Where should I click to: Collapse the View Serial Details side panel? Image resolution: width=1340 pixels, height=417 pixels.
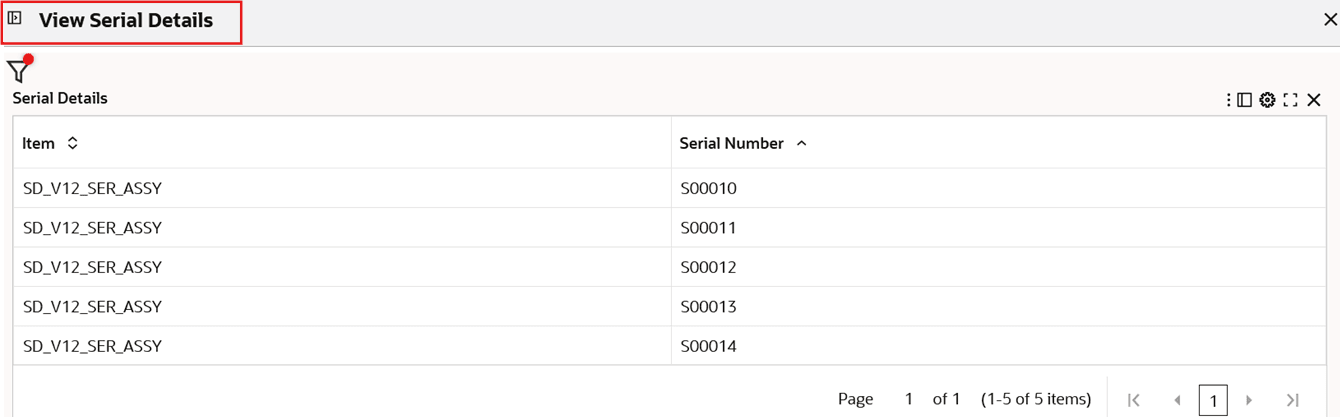click(x=15, y=18)
